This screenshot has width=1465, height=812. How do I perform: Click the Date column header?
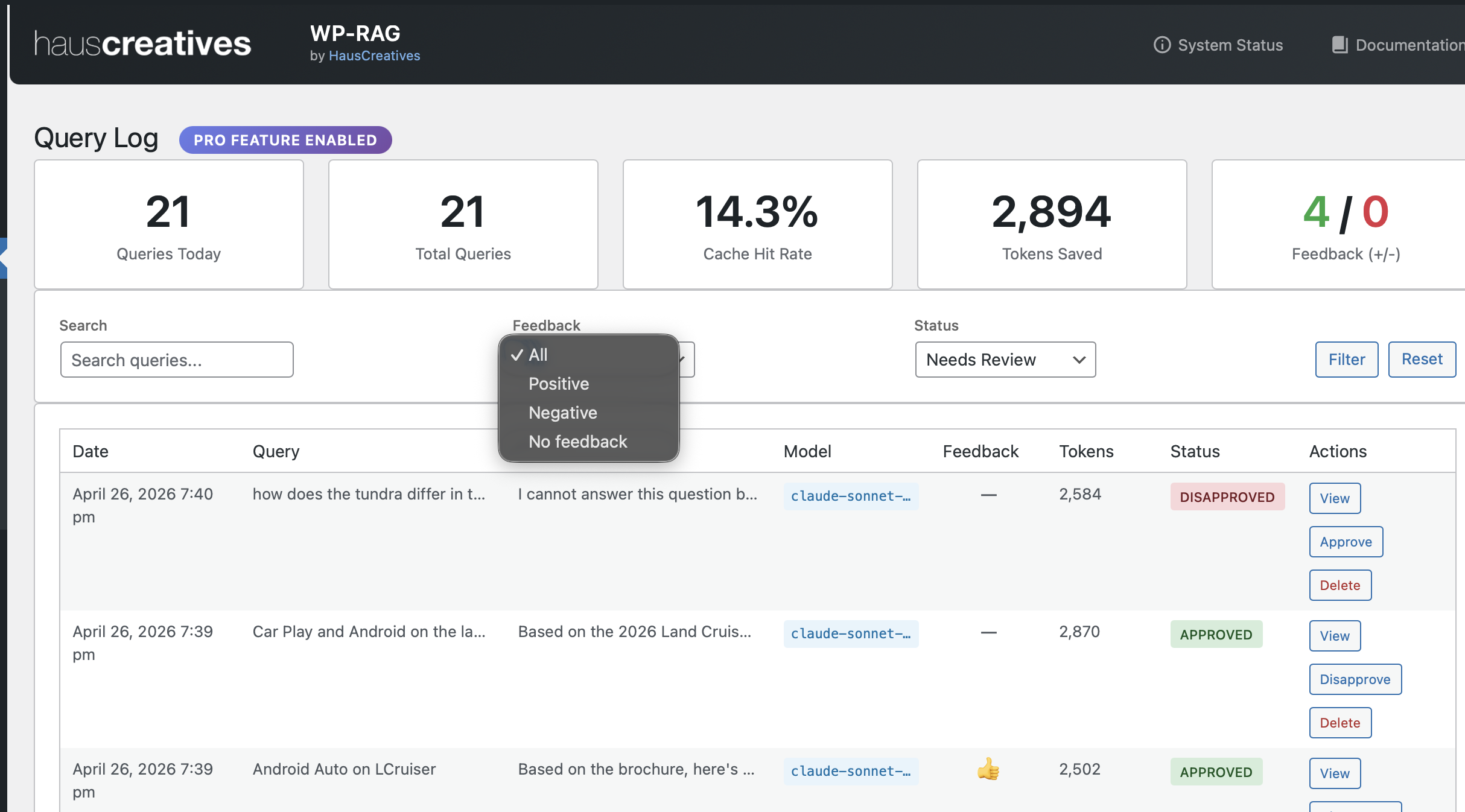pos(91,451)
